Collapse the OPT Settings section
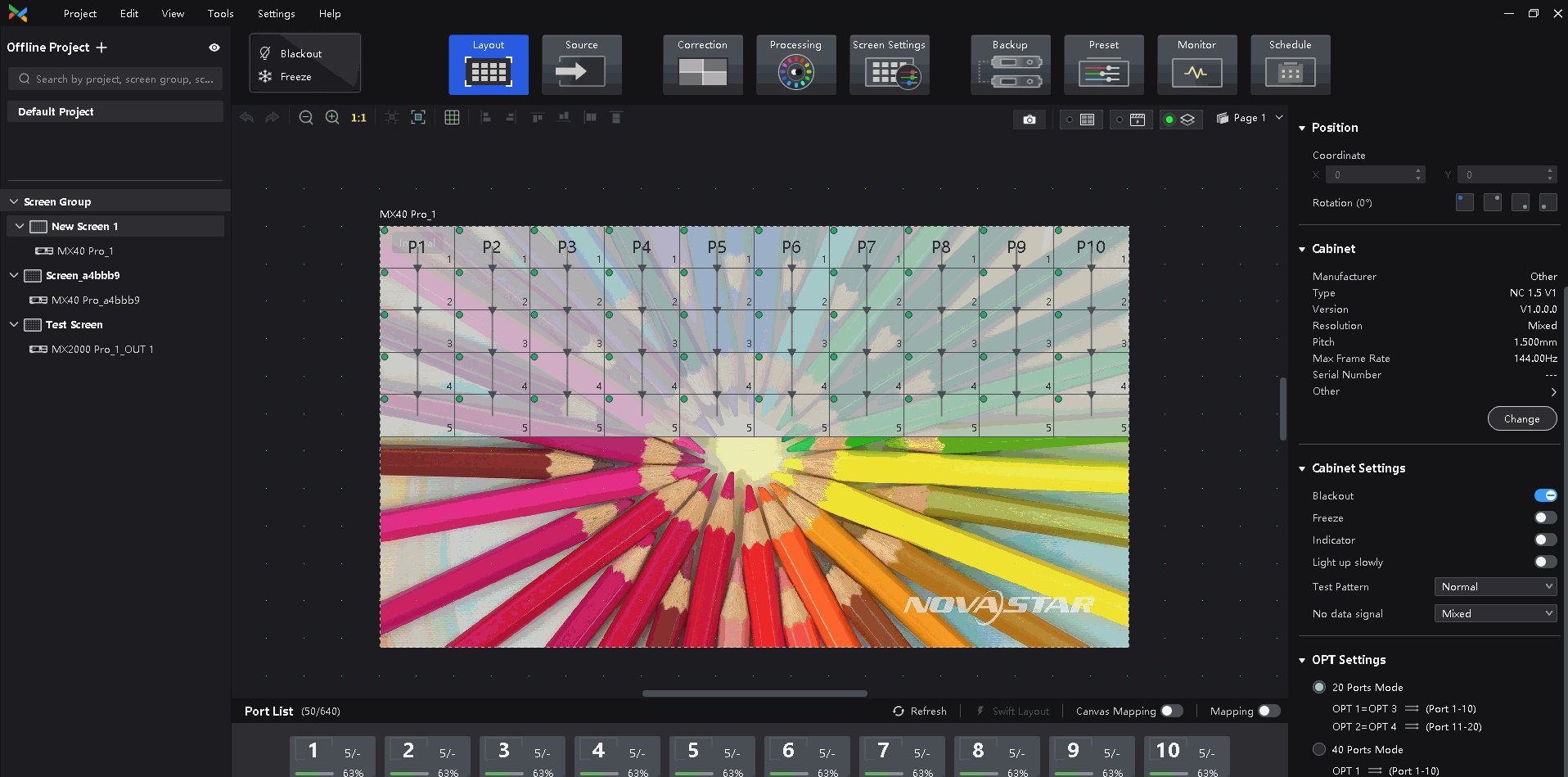1568x777 pixels. tap(1302, 660)
